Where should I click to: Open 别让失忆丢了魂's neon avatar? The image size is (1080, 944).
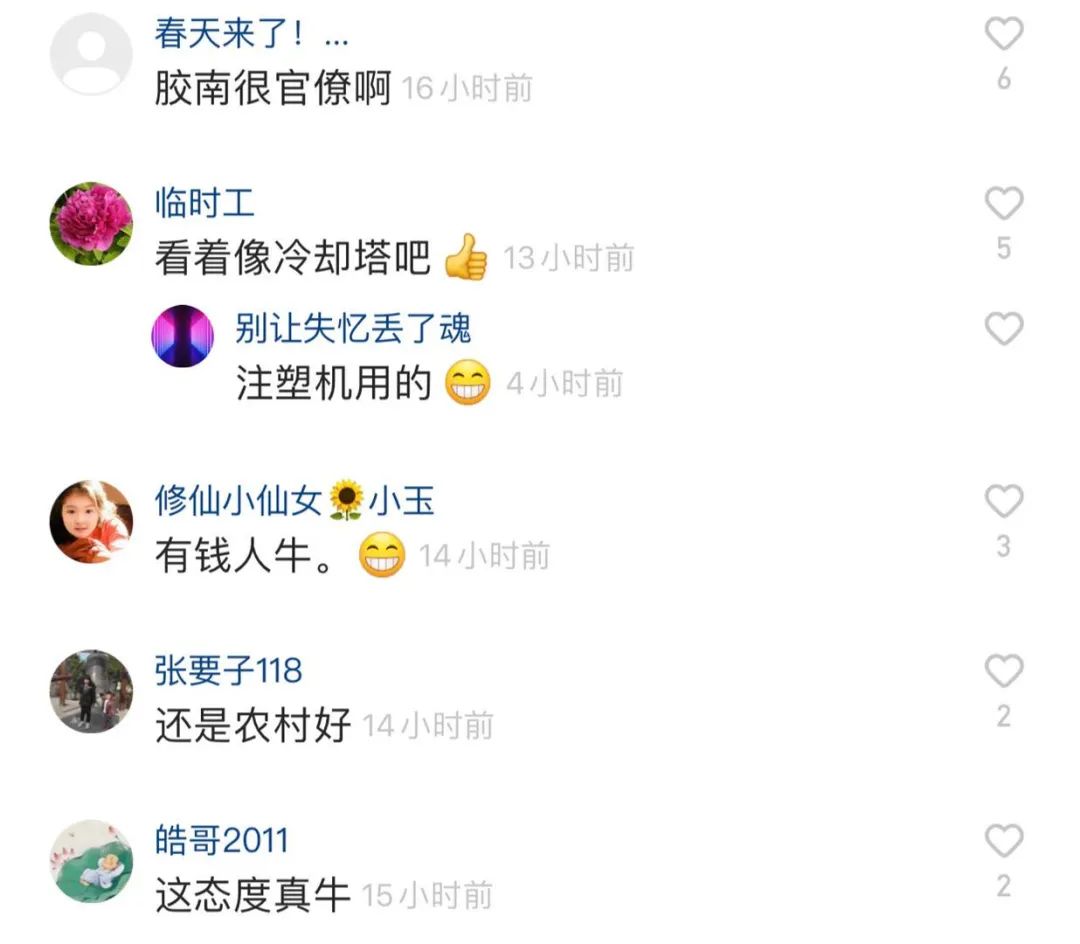coord(183,336)
